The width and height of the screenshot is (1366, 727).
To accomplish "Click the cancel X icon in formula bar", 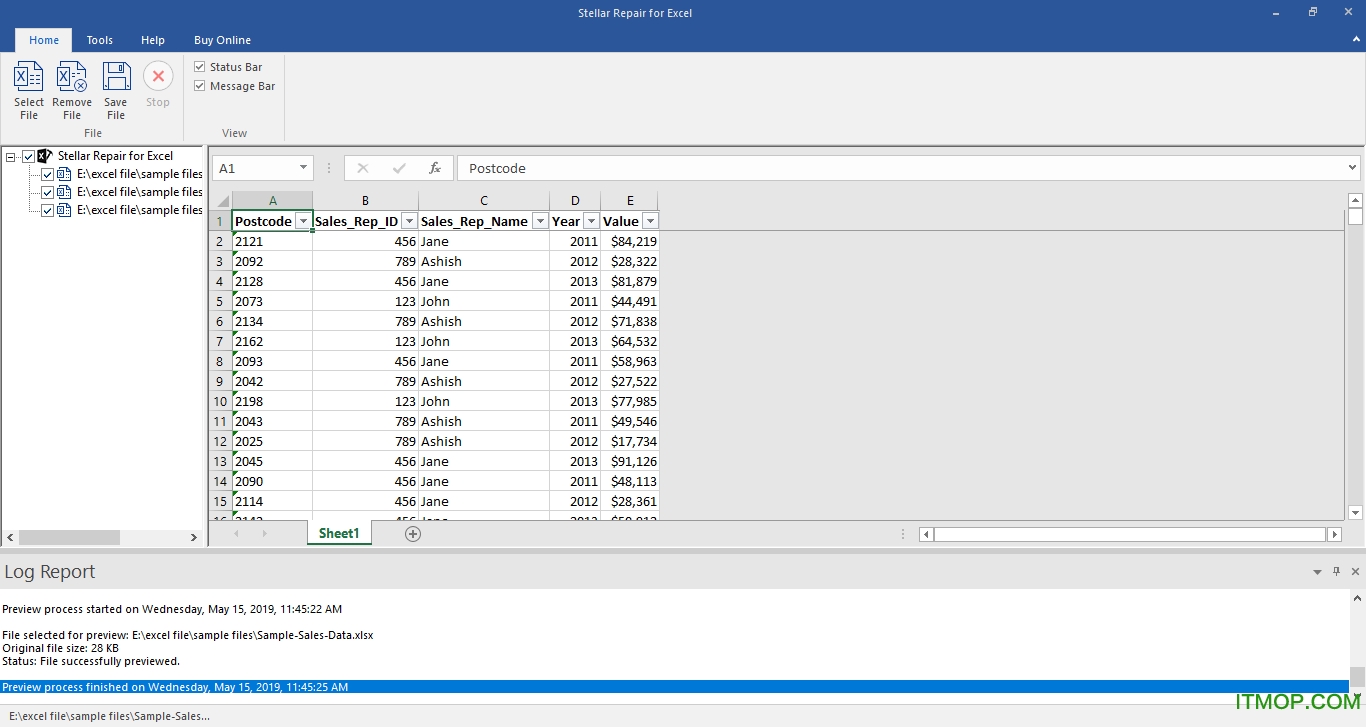I will click(x=363, y=168).
